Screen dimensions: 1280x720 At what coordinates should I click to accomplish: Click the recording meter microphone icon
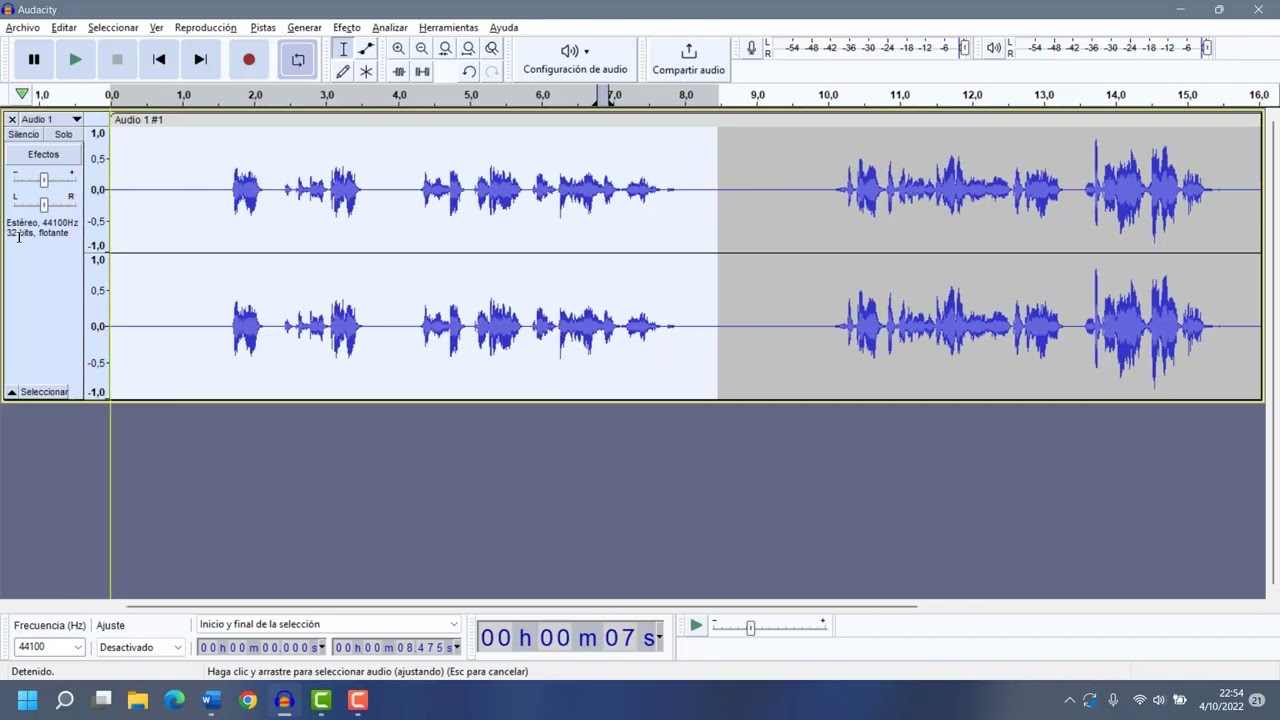coord(751,48)
